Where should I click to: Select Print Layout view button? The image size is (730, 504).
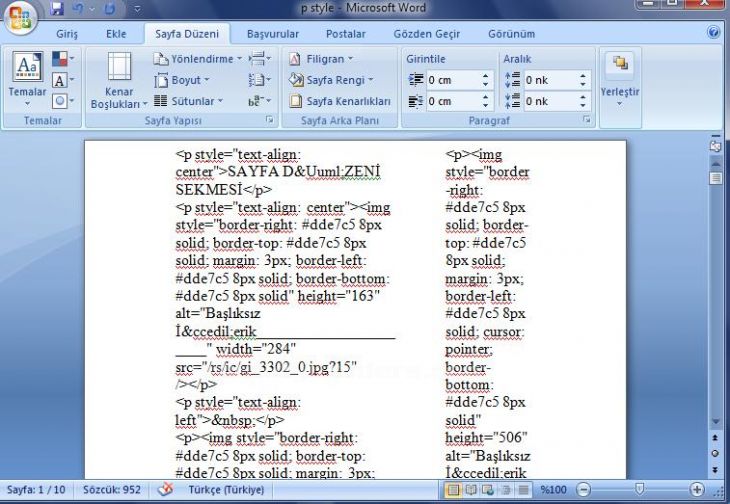pos(453,490)
